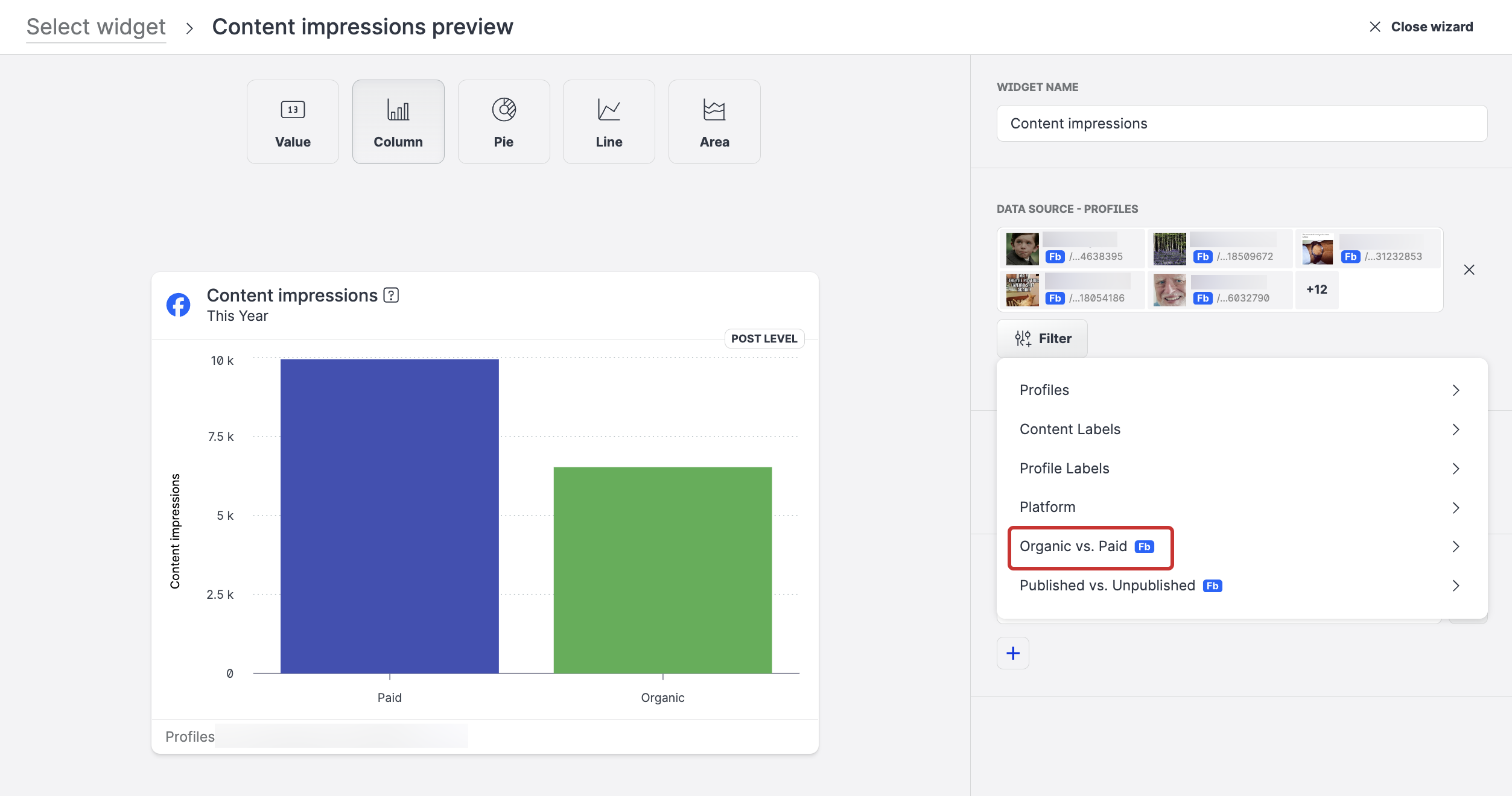Pick the Line chart type

click(609, 122)
